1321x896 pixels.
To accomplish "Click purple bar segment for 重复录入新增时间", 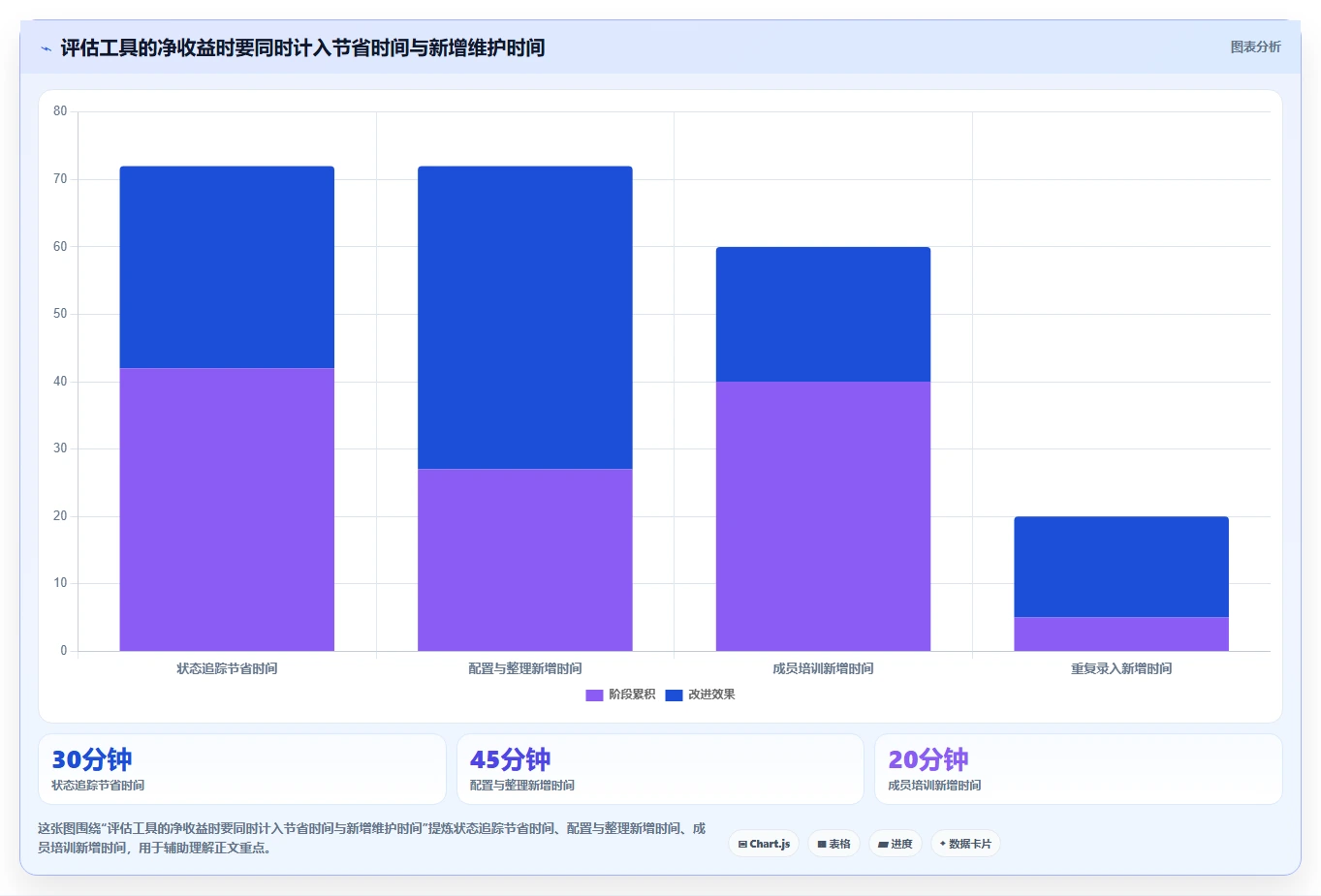I will (1121, 634).
